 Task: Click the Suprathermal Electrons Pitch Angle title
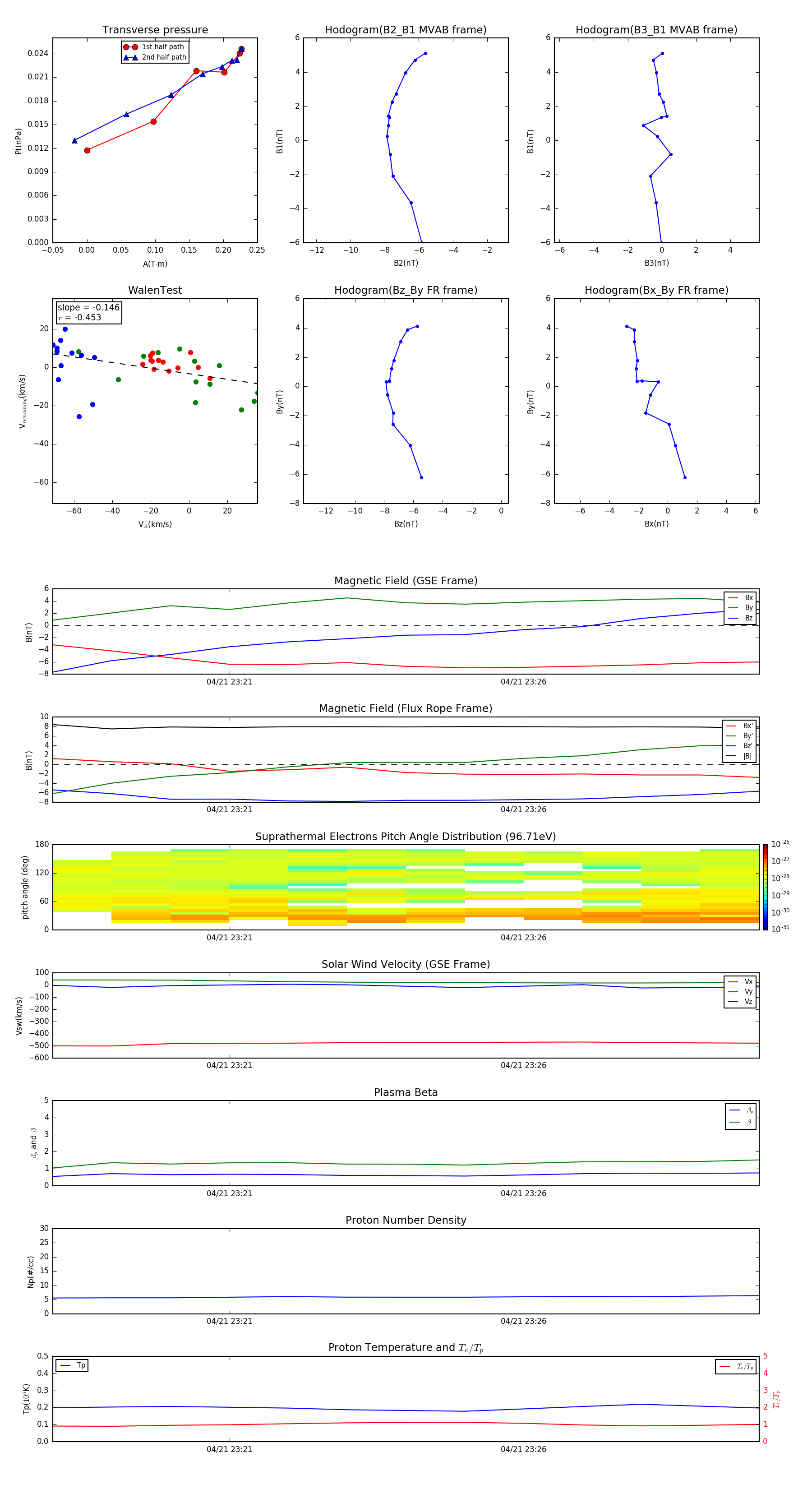tap(406, 837)
